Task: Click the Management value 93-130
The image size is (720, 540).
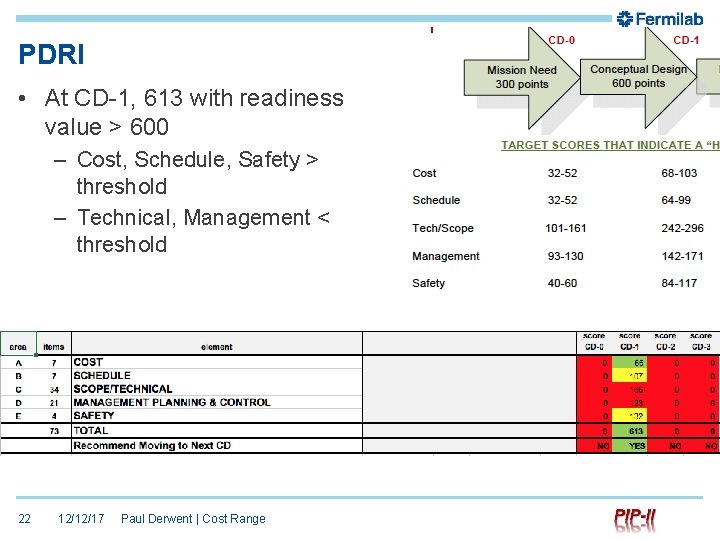Action: coord(565,256)
